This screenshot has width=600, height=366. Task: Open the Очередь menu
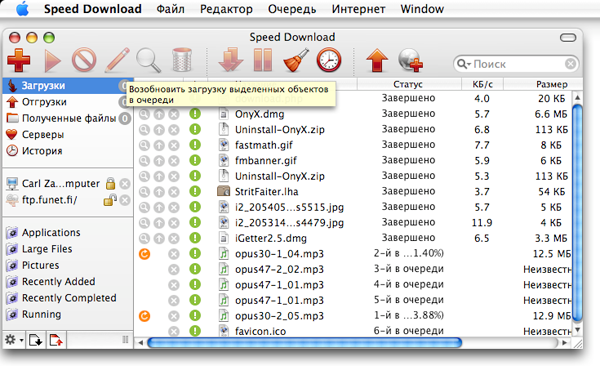(292, 9)
